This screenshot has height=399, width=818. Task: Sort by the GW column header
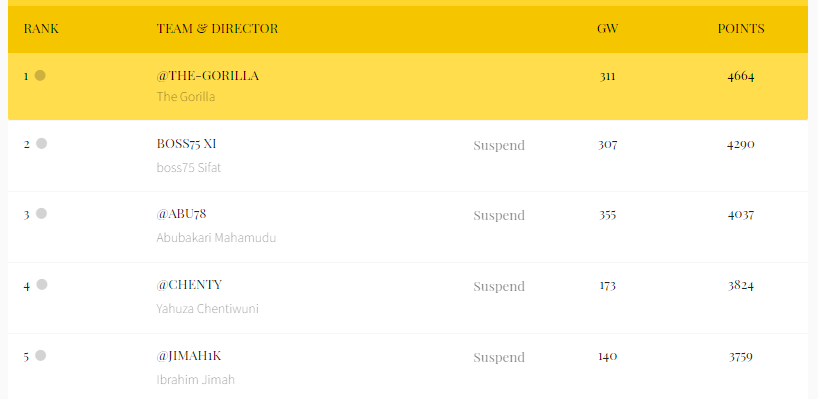pyautogui.click(x=607, y=29)
